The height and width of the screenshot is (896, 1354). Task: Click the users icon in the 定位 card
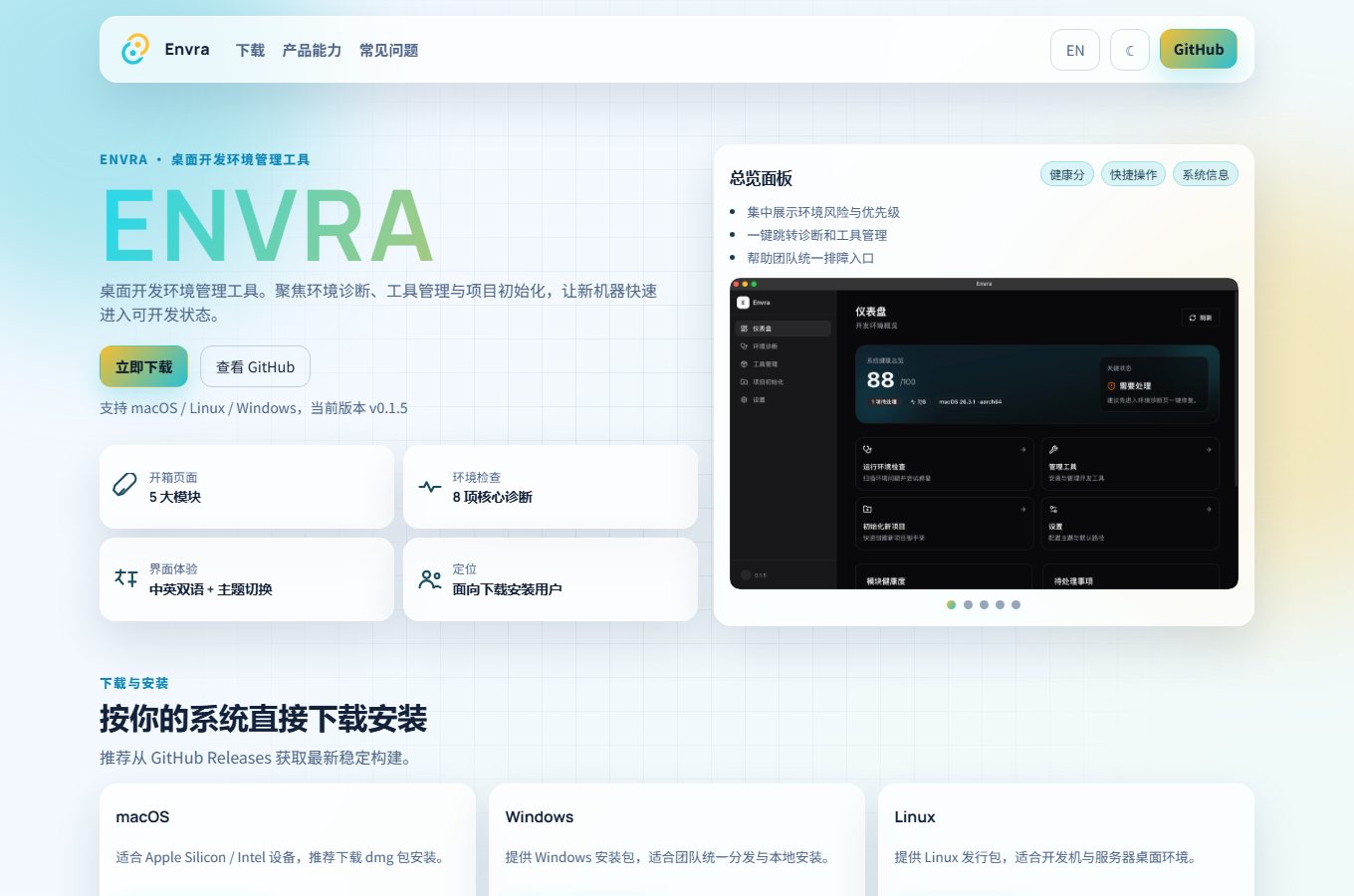coord(430,578)
